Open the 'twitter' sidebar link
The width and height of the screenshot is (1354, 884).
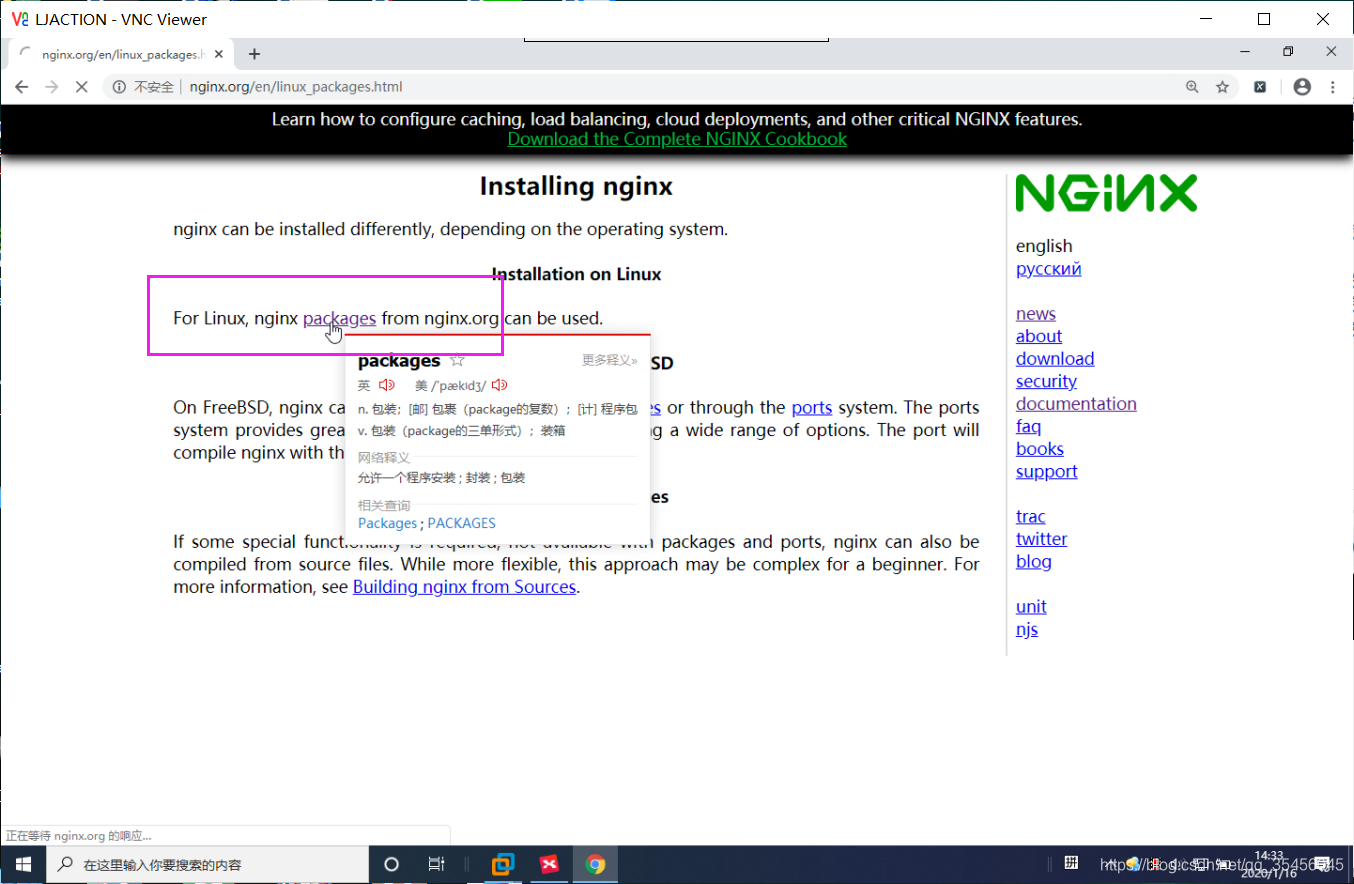pos(1041,539)
